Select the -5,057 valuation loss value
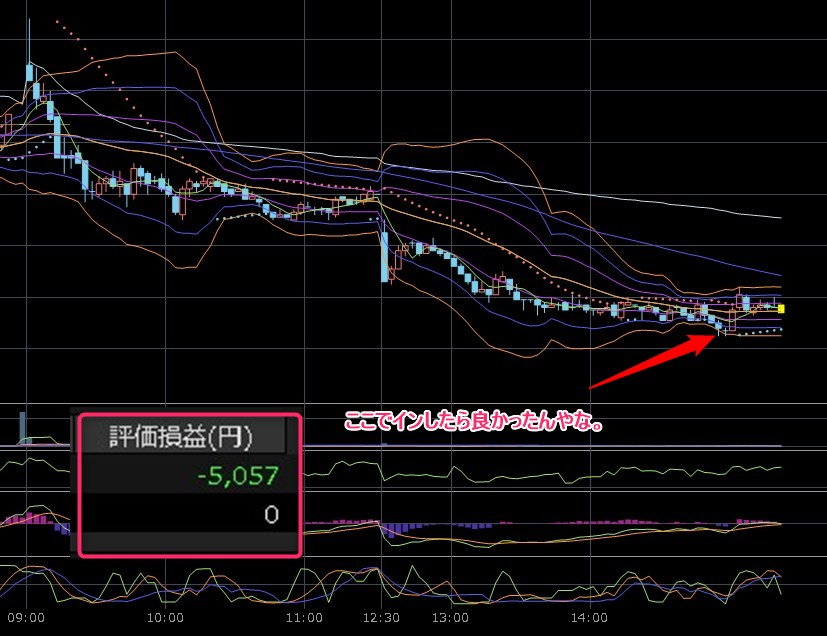This screenshot has width=827, height=636. 238,476
